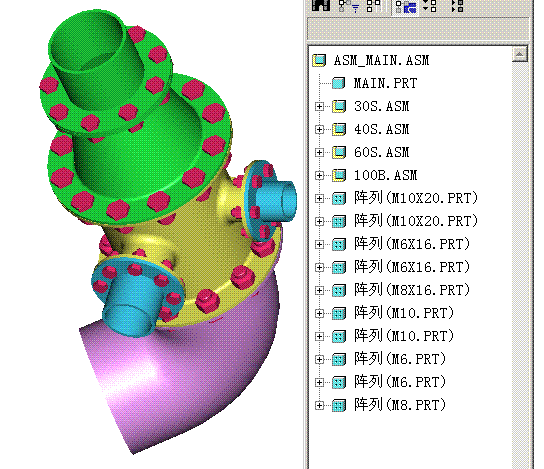The height and width of the screenshot is (469, 544).
Task: Click the MAIN.PRT part icon
Action: point(339,83)
